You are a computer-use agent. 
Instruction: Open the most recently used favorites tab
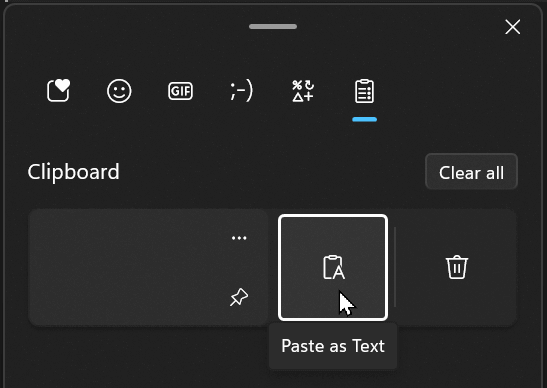click(59, 91)
